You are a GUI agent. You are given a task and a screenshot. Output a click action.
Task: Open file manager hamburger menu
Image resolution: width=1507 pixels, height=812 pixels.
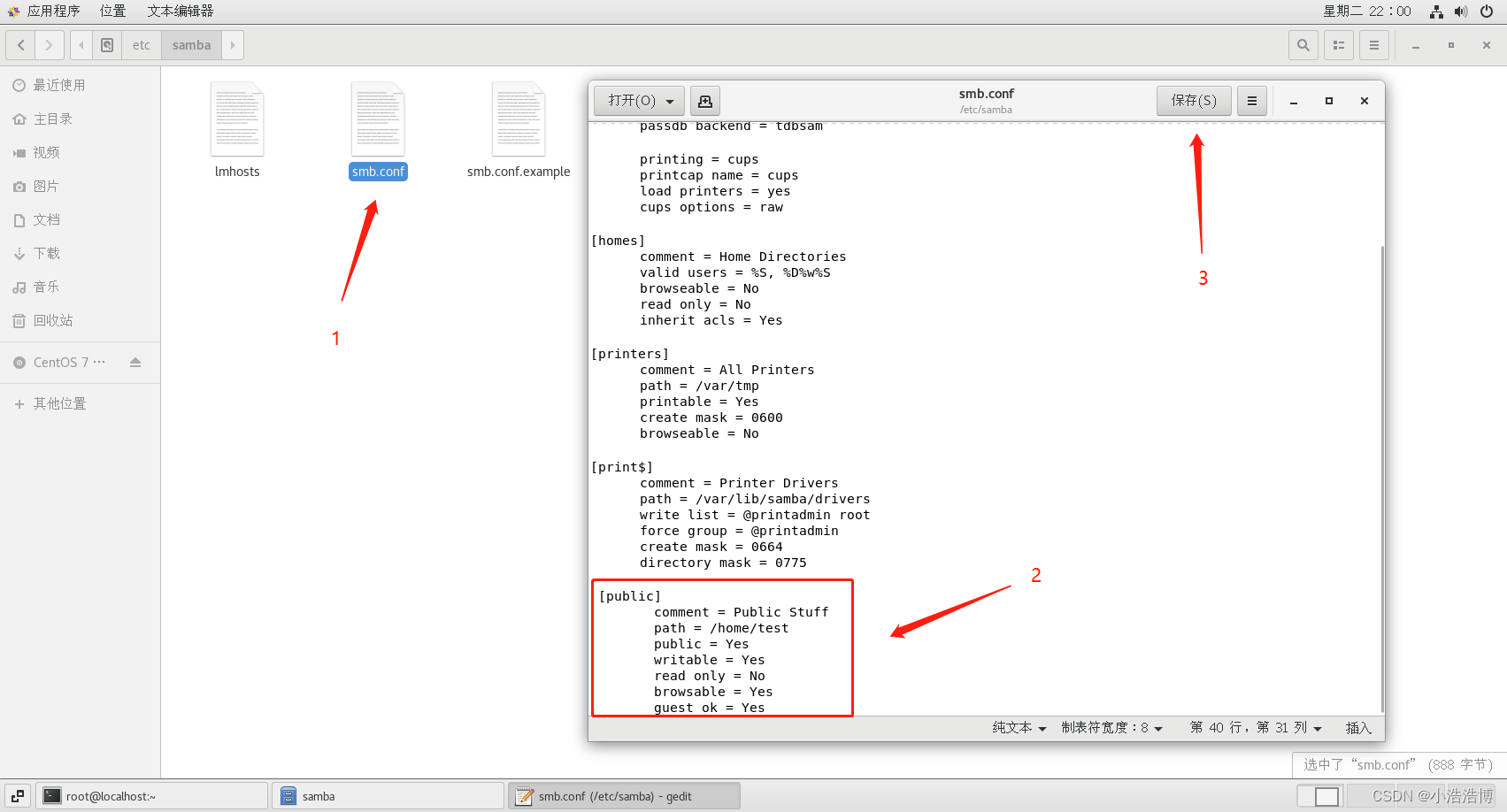click(1374, 45)
